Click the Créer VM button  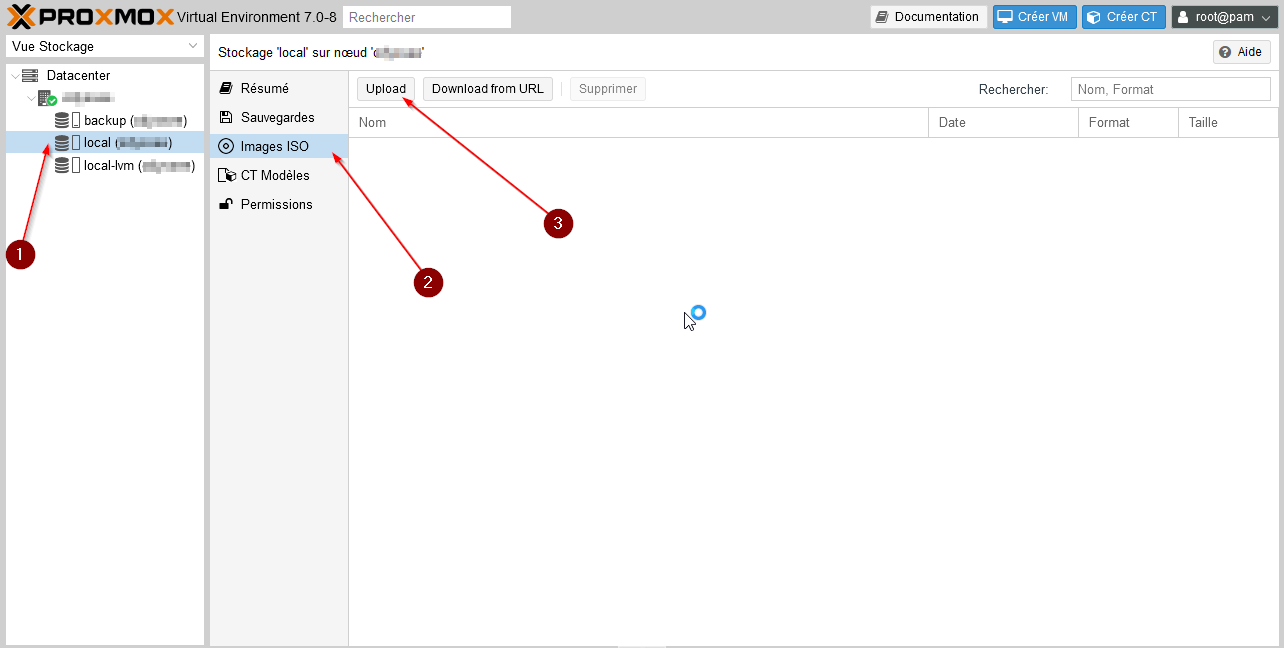pos(1034,17)
